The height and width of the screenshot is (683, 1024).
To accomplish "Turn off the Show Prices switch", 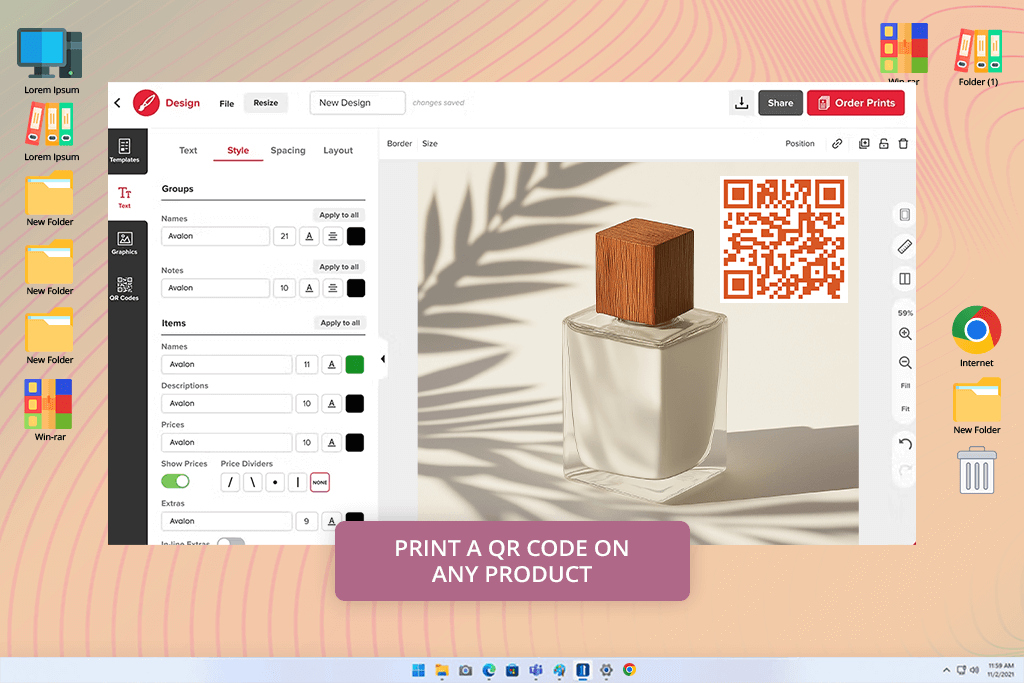I will coord(175,481).
